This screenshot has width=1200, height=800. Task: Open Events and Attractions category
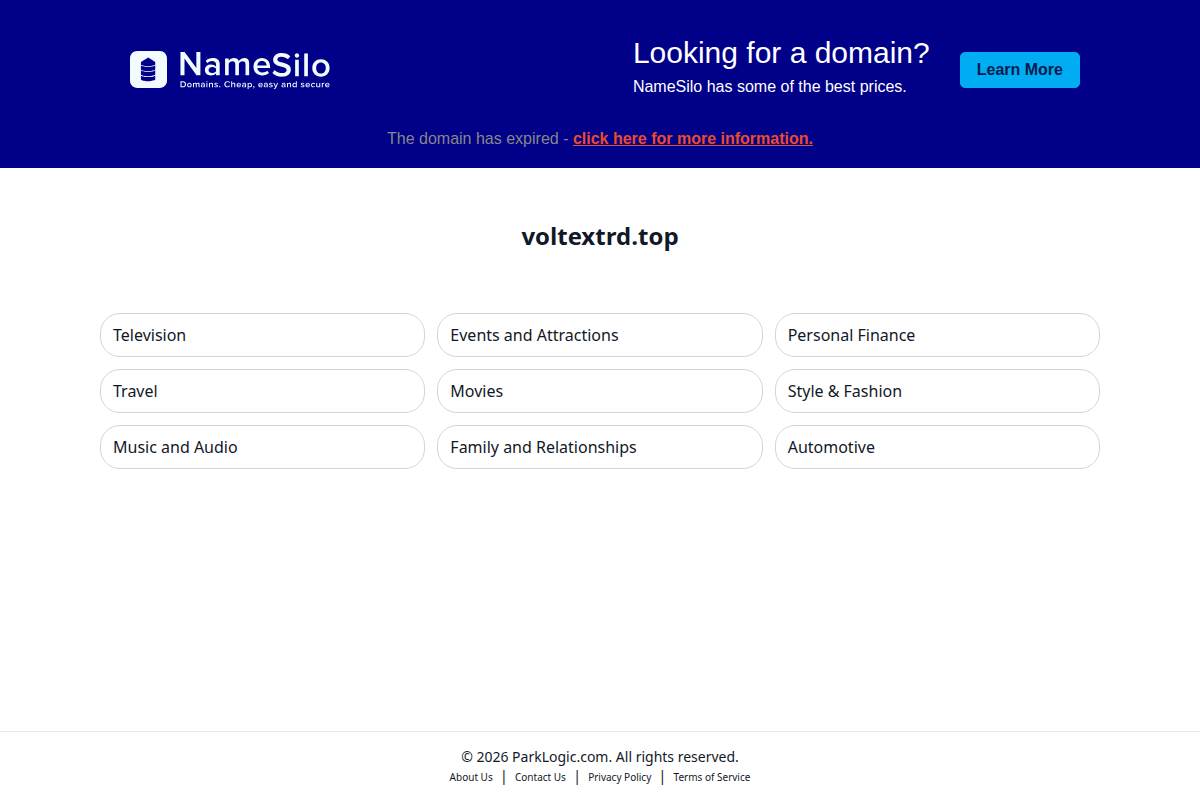[599, 335]
